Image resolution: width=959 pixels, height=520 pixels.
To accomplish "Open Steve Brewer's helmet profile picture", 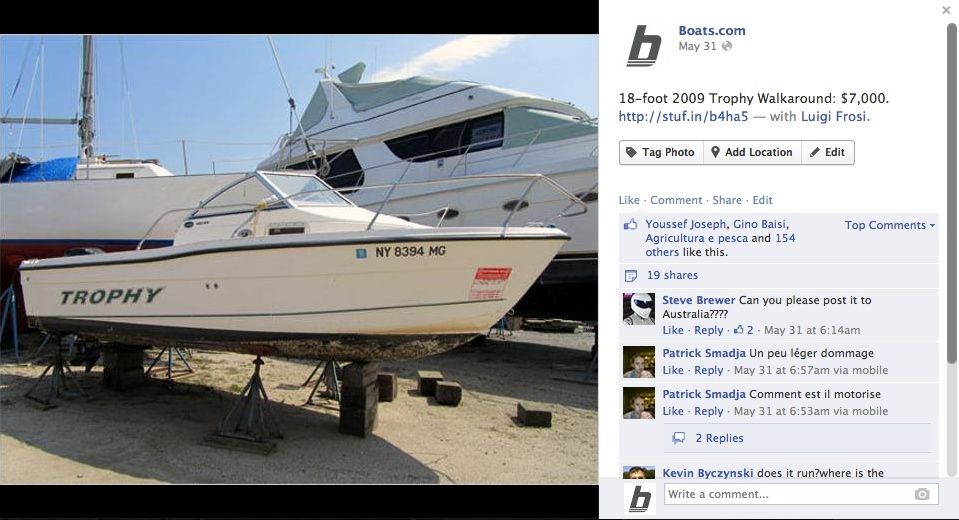I will pos(639,309).
